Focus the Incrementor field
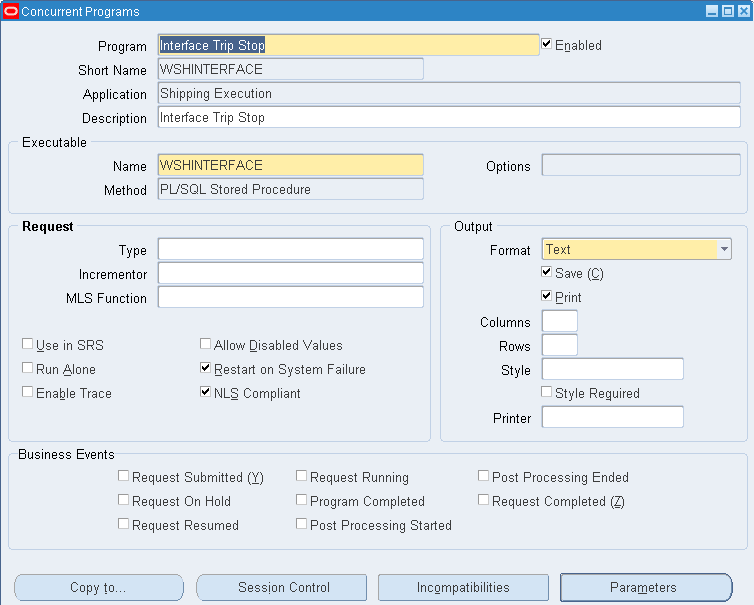 coord(290,273)
